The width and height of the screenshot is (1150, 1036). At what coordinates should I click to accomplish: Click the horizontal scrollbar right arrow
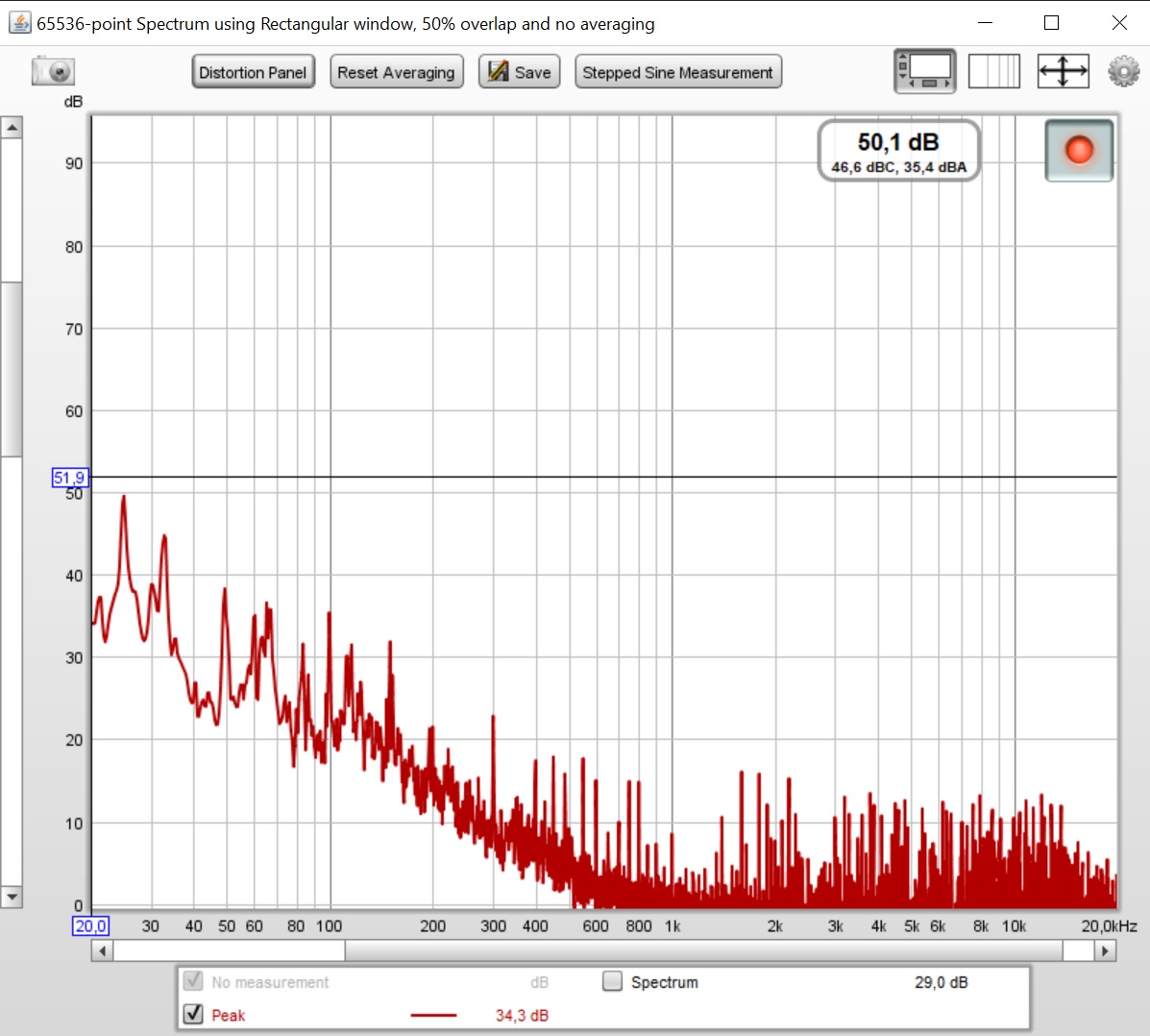(1105, 950)
